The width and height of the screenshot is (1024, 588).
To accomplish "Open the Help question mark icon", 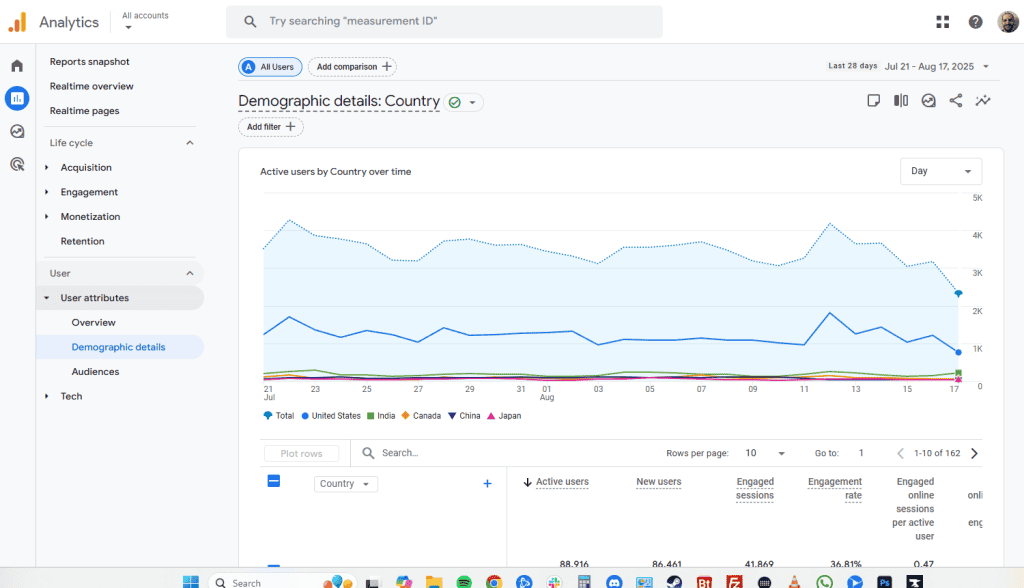I will pos(975,22).
